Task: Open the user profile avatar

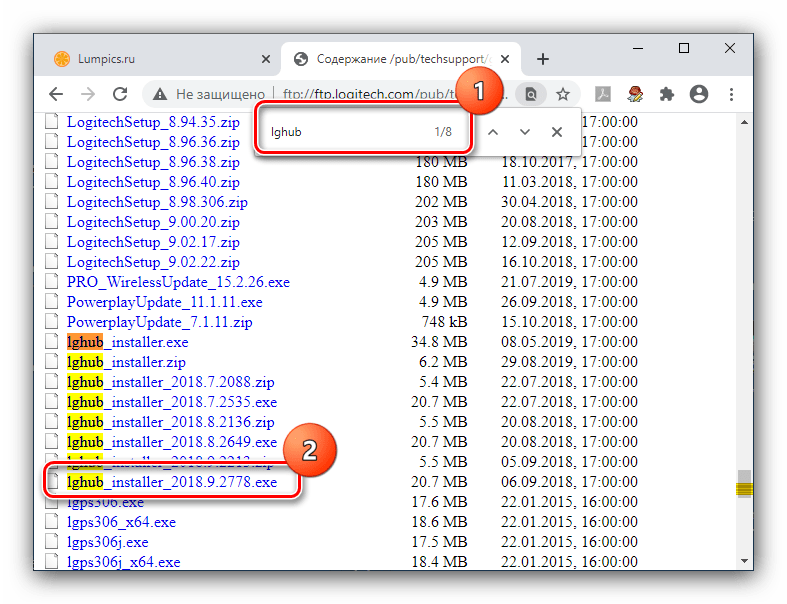Action: pyautogui.click(x=699, y=94)
